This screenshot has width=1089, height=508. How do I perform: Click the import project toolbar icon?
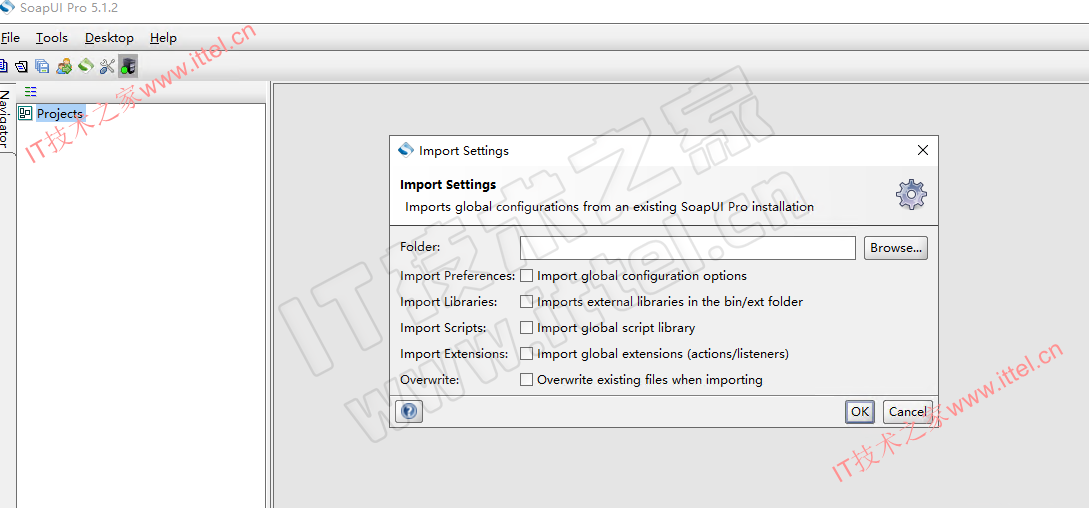pyautogui.click(x=22, y=67)
